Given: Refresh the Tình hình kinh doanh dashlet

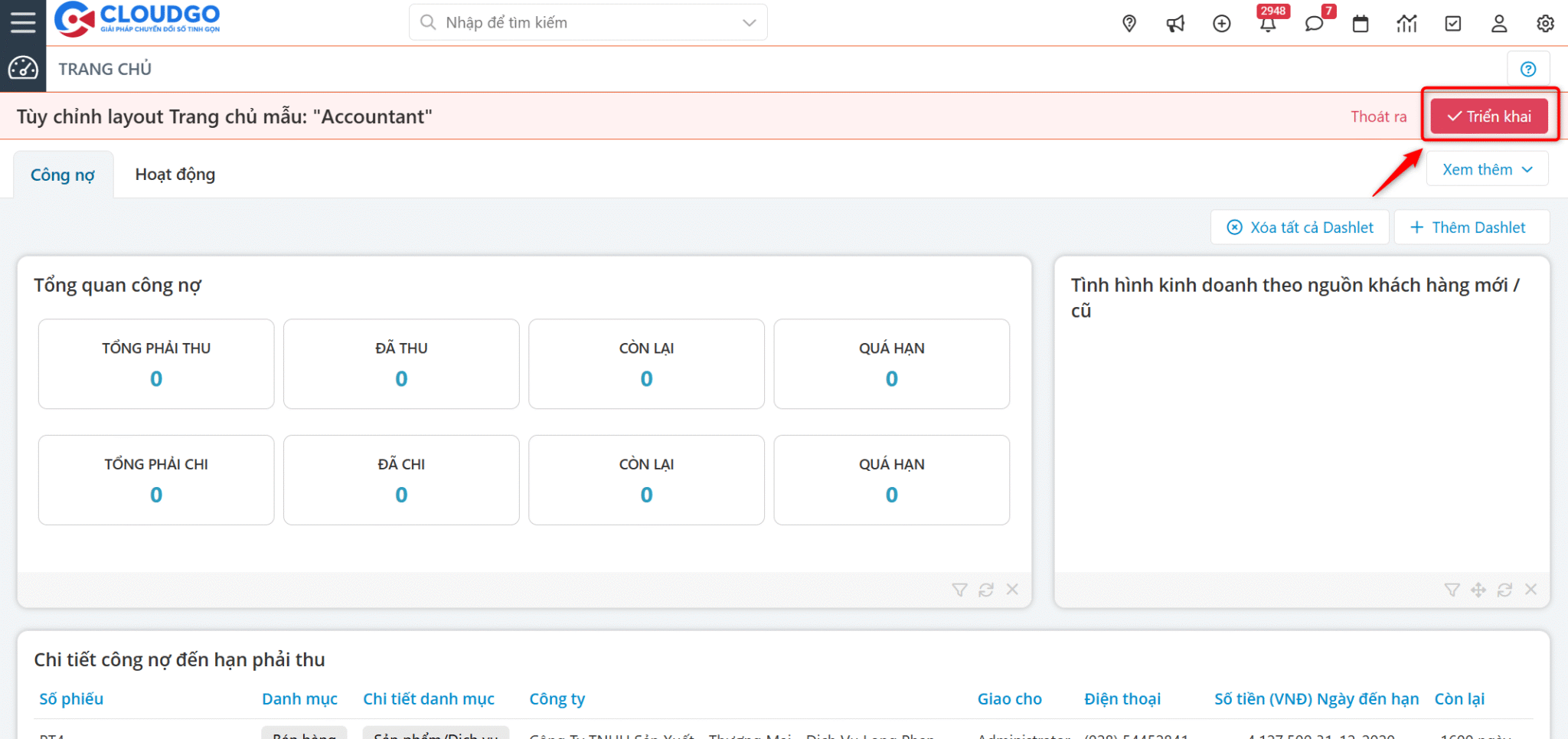Looking at the screenshot, I should coord(1504,590).
